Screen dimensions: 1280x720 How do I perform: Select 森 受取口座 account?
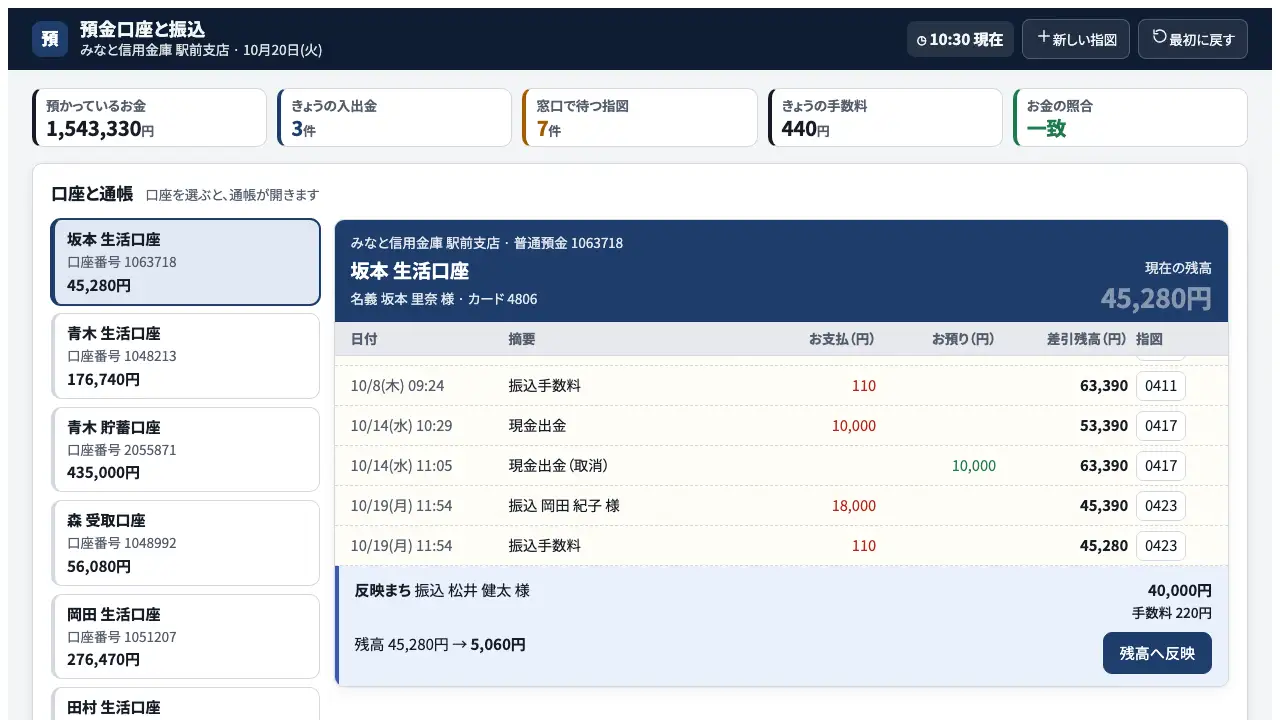186,543
